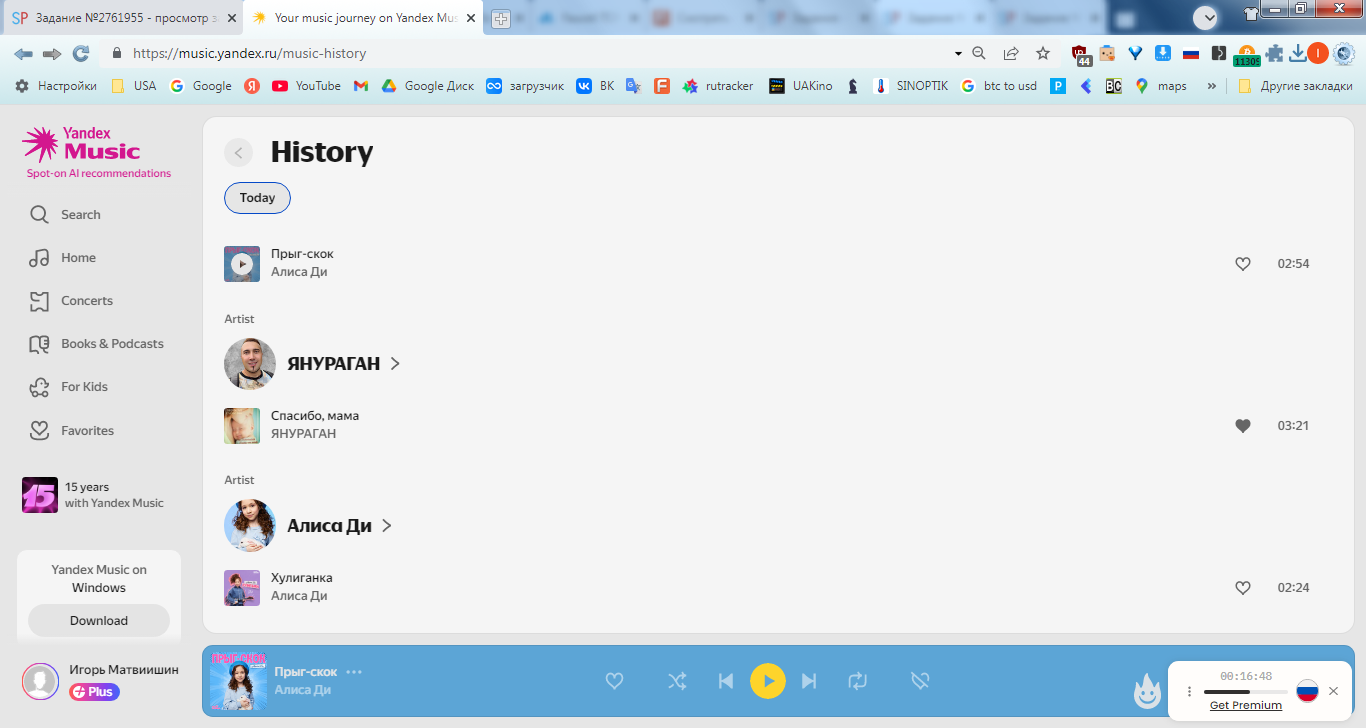Click browser forward arrow
Image resolution: width=1366 pixels, height=728 pixels.
click(x=52, y=53)
